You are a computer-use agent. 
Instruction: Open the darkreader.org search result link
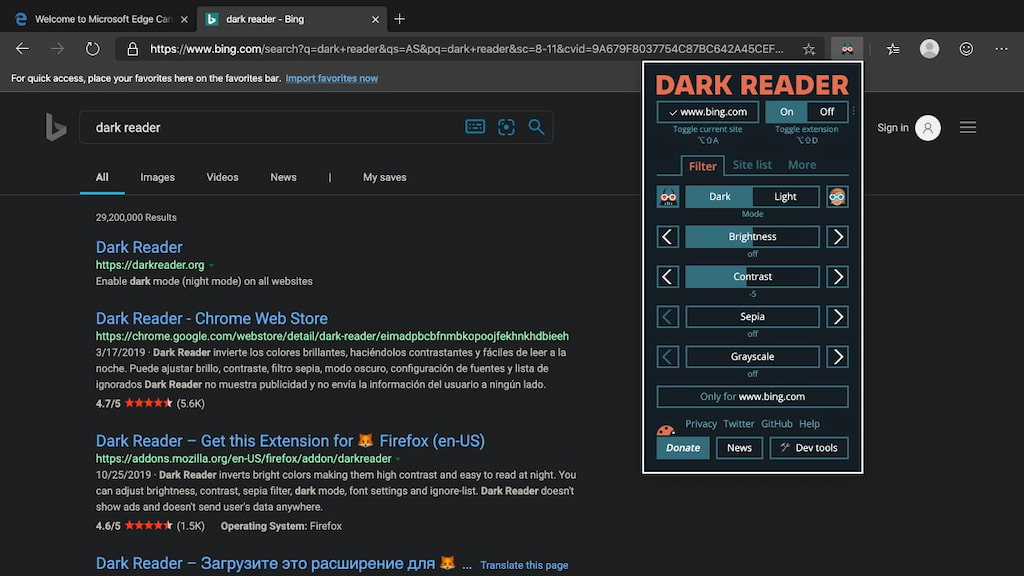[139, 247]
